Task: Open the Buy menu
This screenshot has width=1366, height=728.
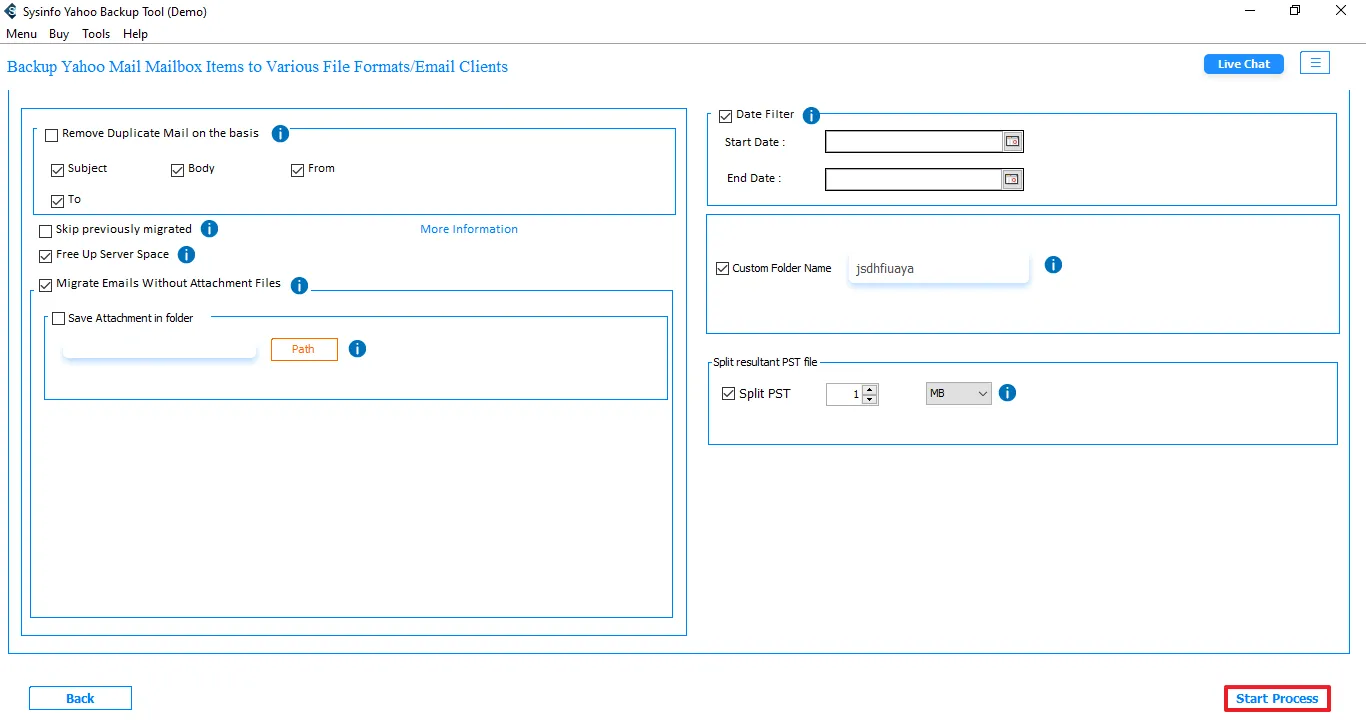Action: pos(59,34)
